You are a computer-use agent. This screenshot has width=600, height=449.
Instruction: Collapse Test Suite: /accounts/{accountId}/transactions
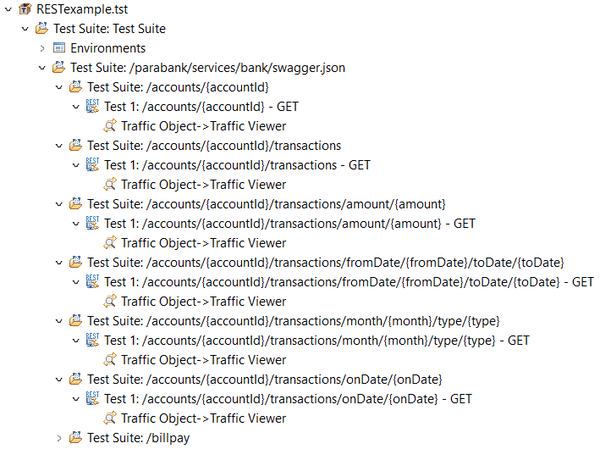click(59, 146)
